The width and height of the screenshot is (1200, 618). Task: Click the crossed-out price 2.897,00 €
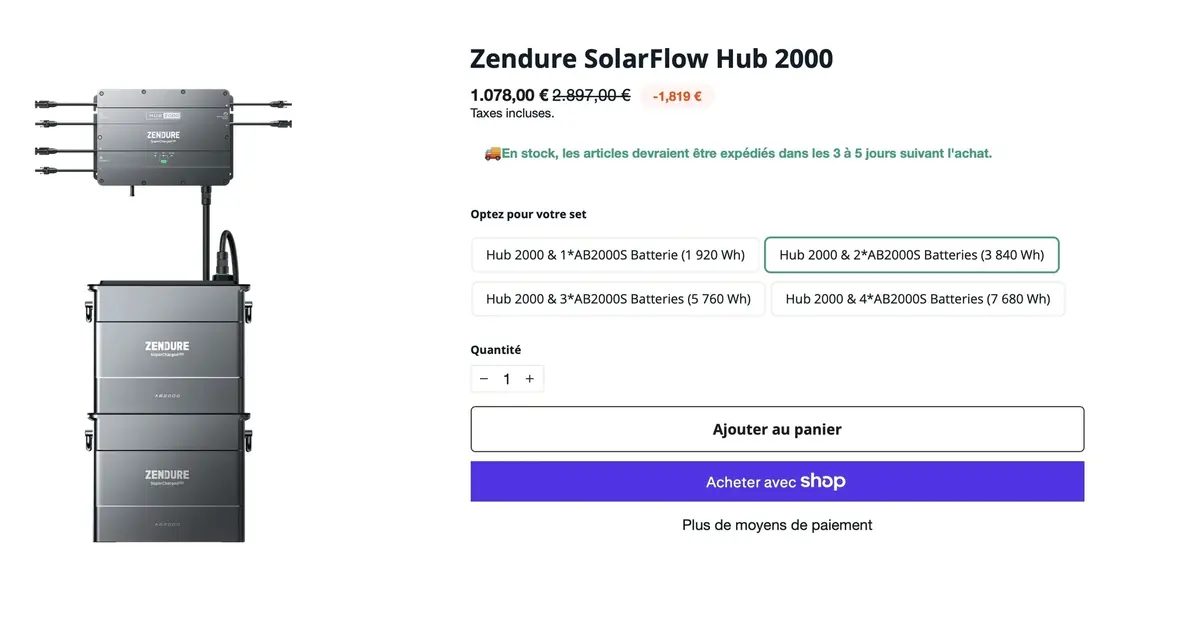pos(590,95)
